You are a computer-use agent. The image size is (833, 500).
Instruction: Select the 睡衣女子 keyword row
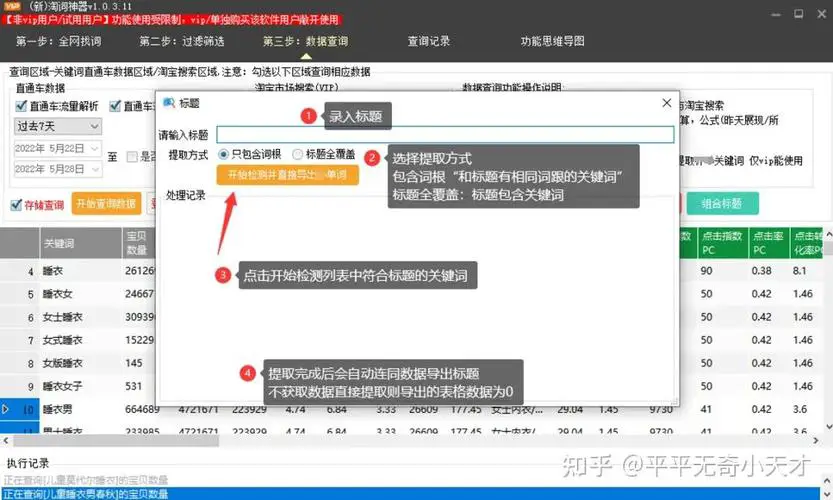pyautogui.click(x=63, y=386)
